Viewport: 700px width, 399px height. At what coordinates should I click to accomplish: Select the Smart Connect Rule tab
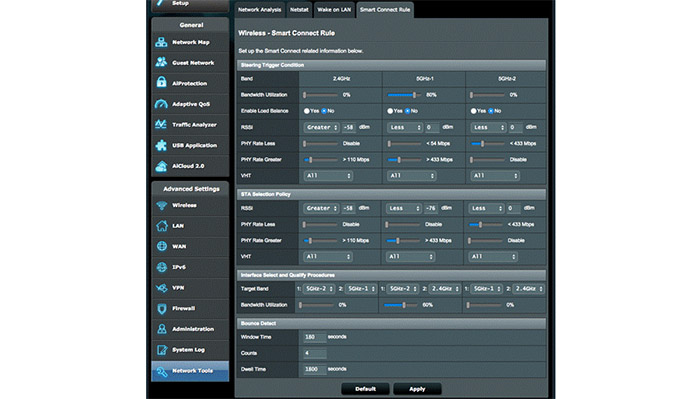coord(385,10)
